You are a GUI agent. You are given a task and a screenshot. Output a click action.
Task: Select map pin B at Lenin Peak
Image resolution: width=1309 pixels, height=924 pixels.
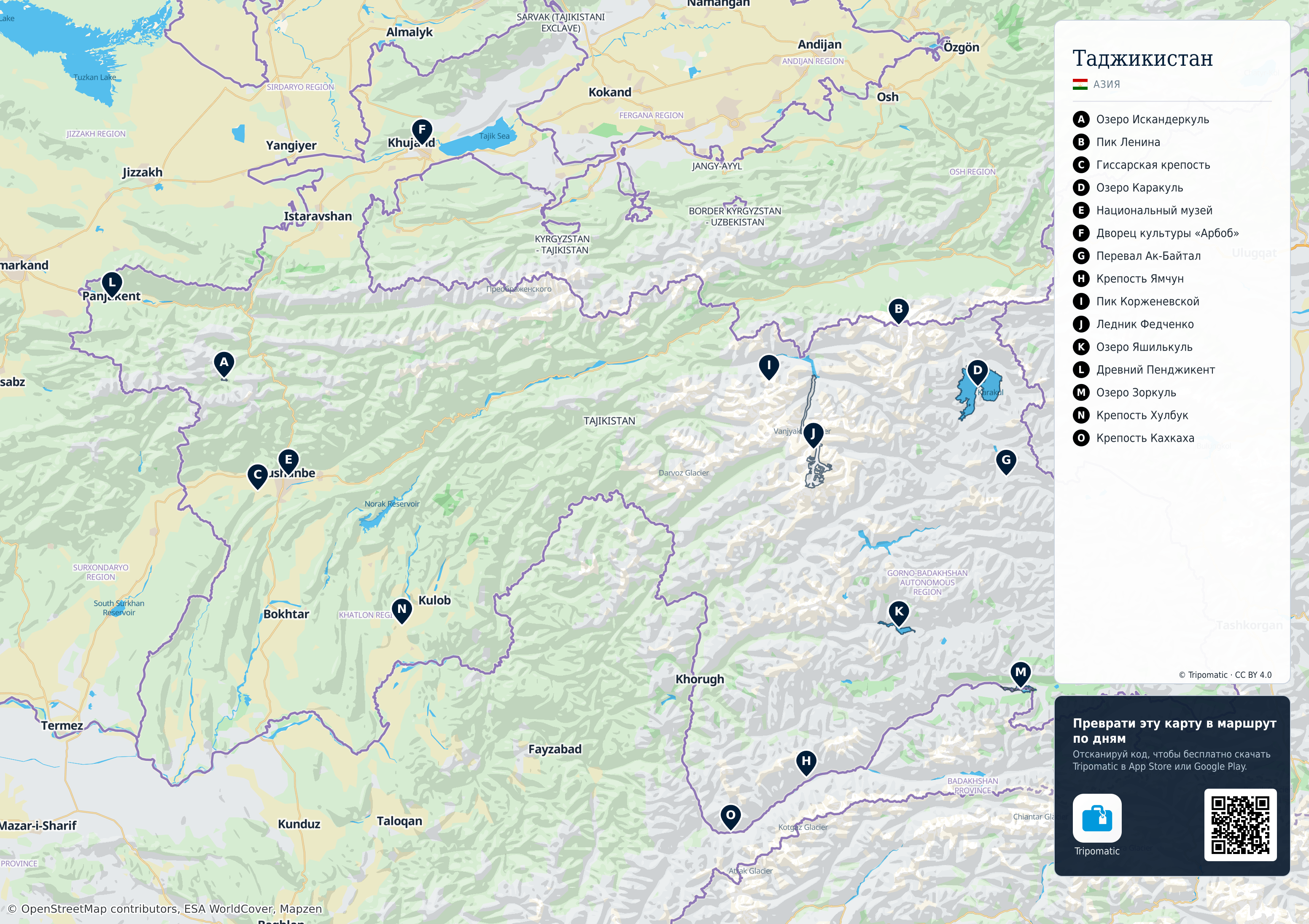point(899,311)
